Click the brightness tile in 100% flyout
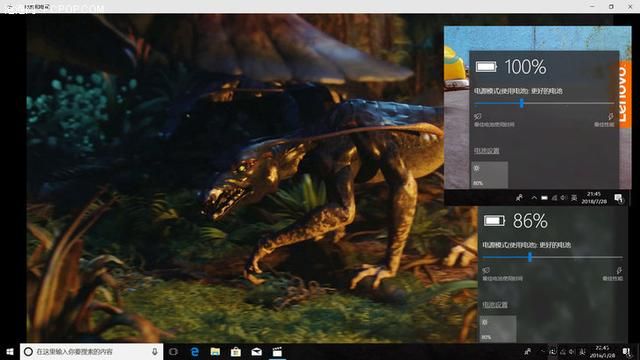This screenshot has height=360, width=640. pyautogui.click(x=489, y=175)
